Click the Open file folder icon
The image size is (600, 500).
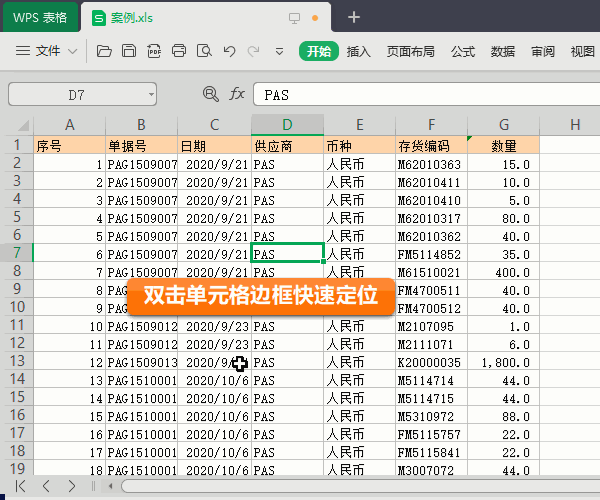click(104, 51)
